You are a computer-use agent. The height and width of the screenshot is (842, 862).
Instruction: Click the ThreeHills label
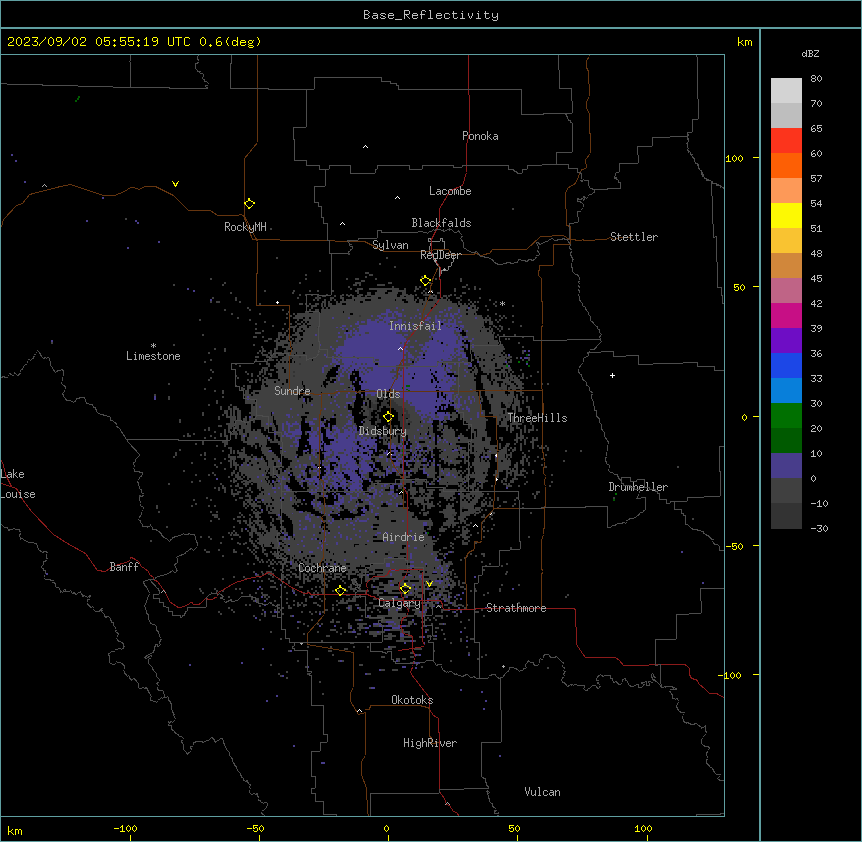(x=537, y=418)
